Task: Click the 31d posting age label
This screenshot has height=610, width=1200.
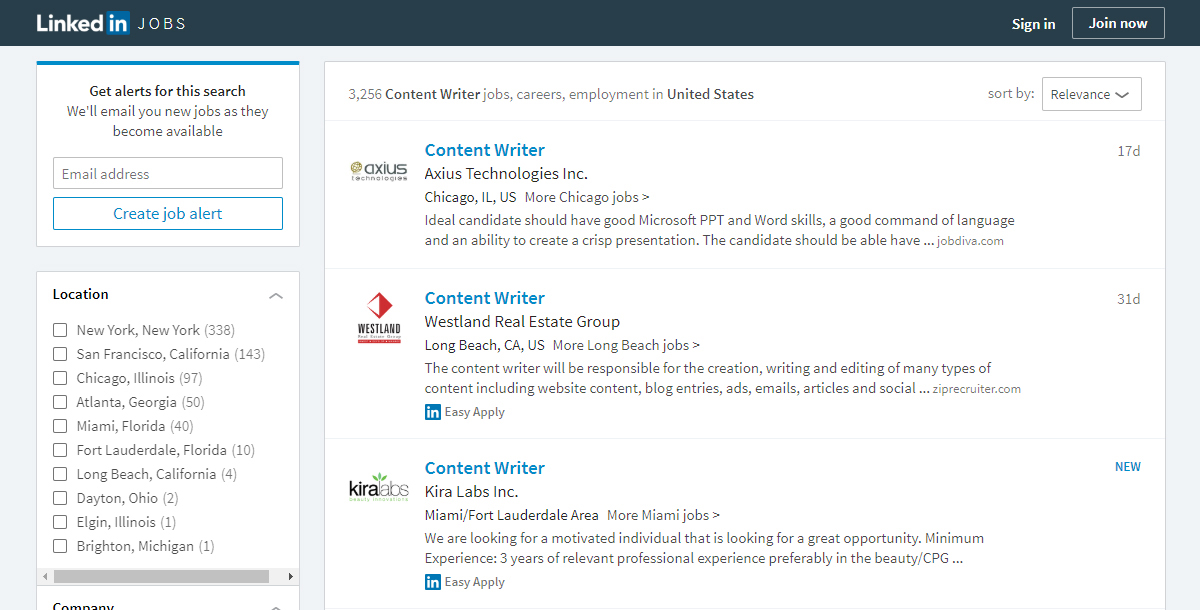Action: [x=1129, y=299]
